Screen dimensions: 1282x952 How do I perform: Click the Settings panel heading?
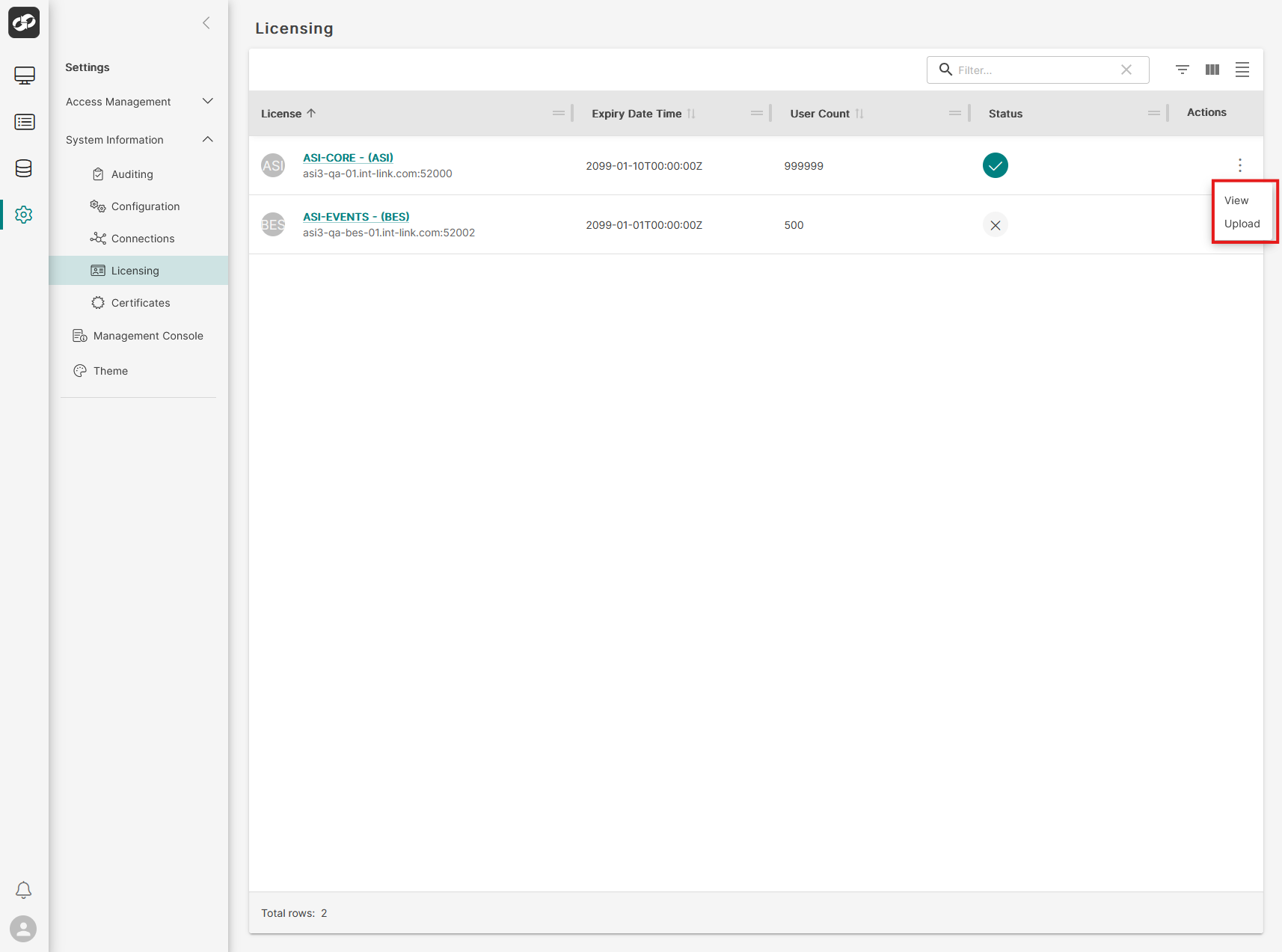click(88, 67)
